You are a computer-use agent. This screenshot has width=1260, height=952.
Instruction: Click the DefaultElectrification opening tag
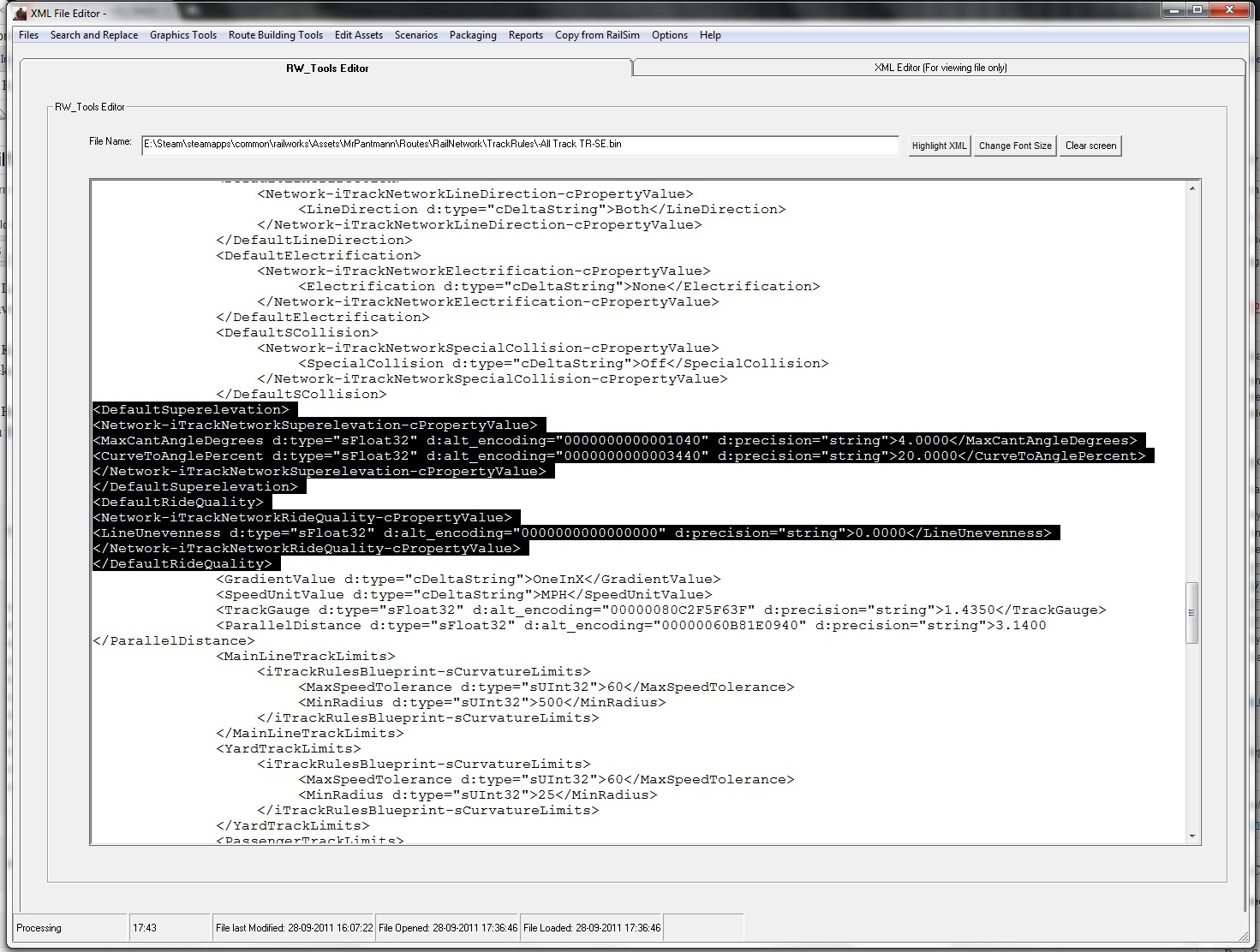tap(318, 256)
